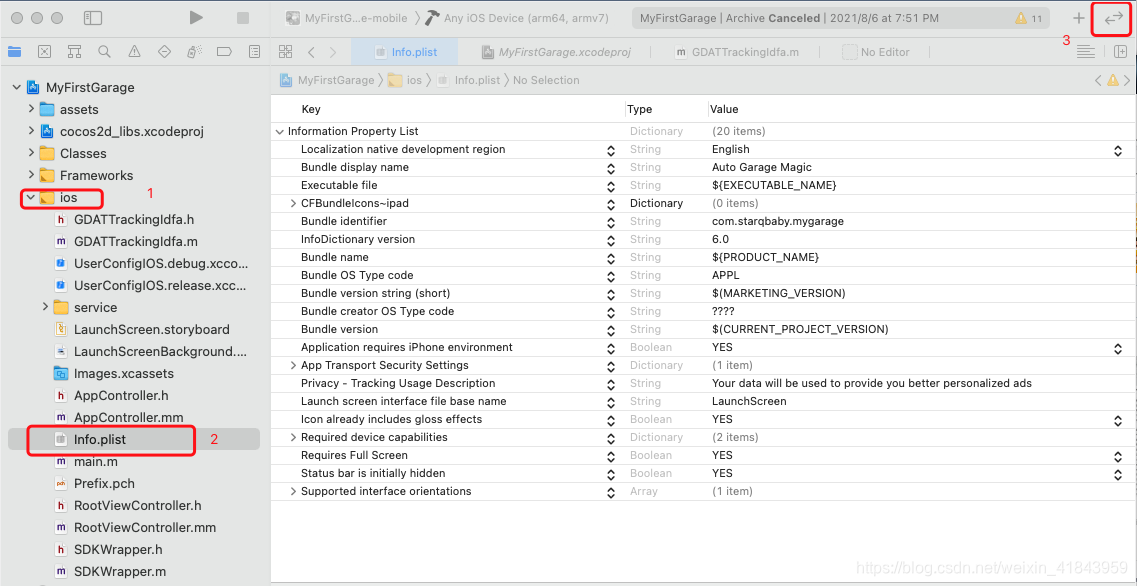
Task: Expand App Transport Security Settings
Action: pyautogui.click(x=294, y=365)
